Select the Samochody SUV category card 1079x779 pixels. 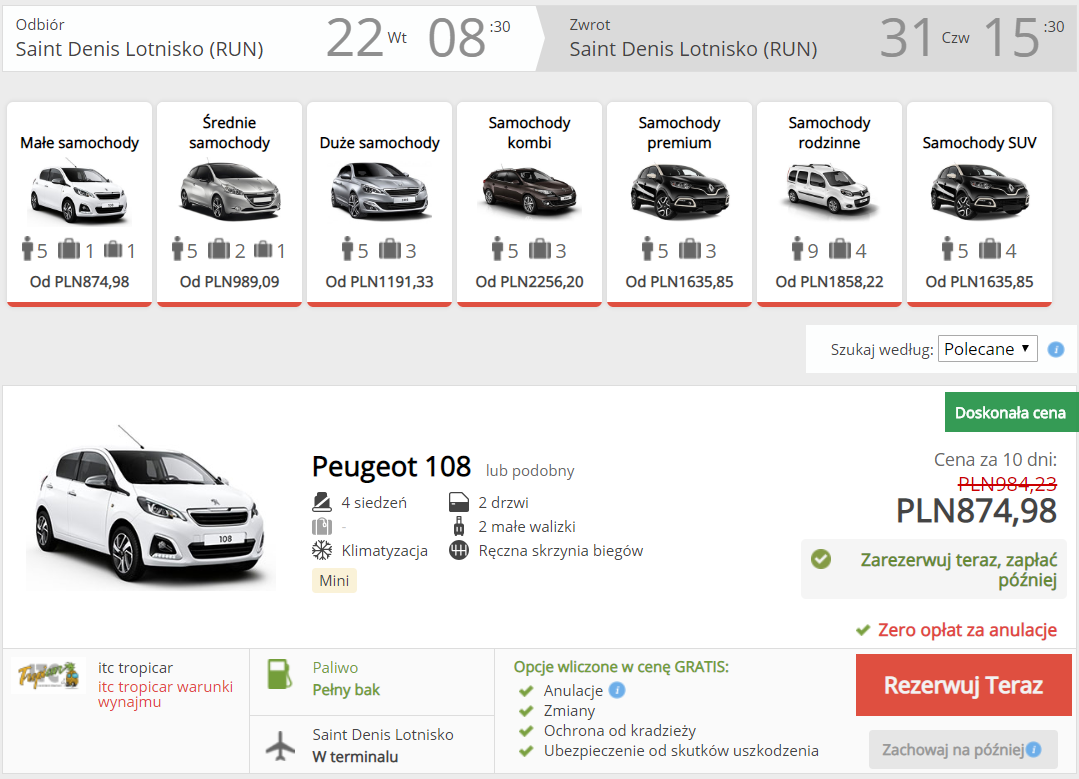(979, 204)
